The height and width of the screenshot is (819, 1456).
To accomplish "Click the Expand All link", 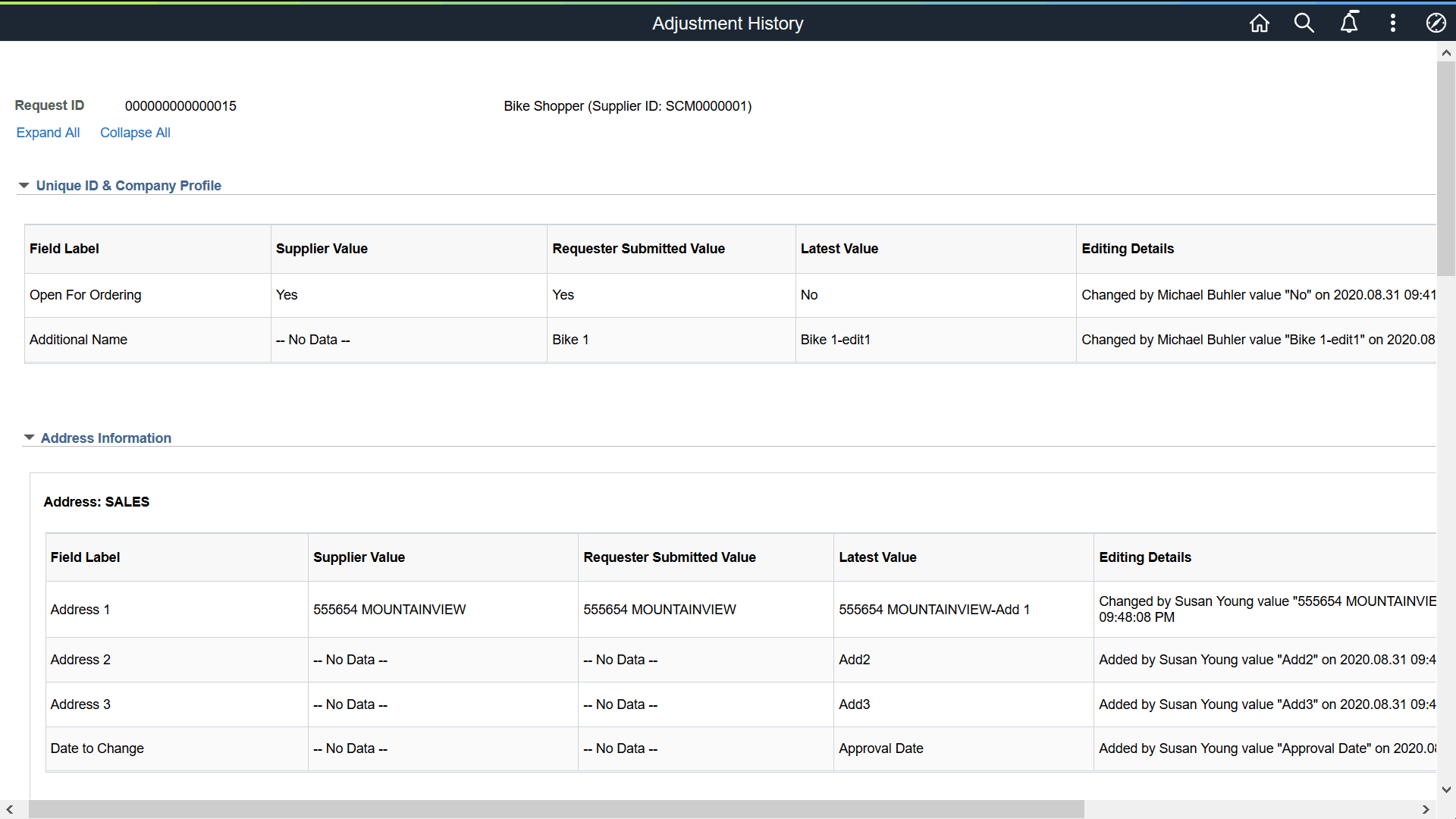I will point(48,133).
